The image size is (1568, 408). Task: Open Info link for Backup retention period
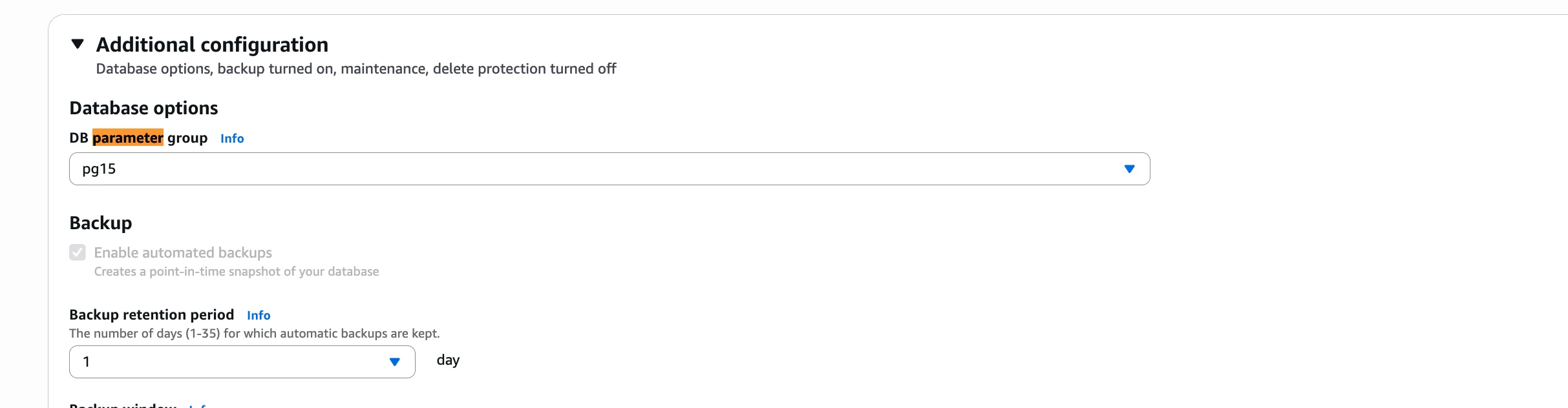click(259, 316)
